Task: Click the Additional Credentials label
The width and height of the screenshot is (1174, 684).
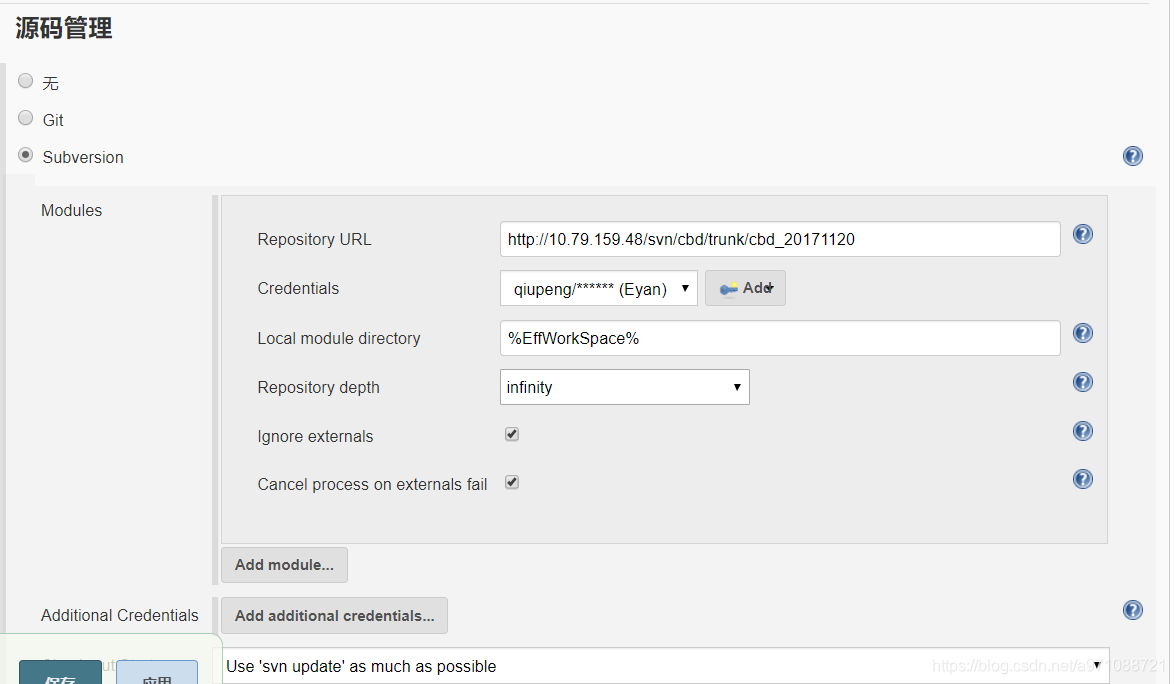Action: [x=120, y=615]
